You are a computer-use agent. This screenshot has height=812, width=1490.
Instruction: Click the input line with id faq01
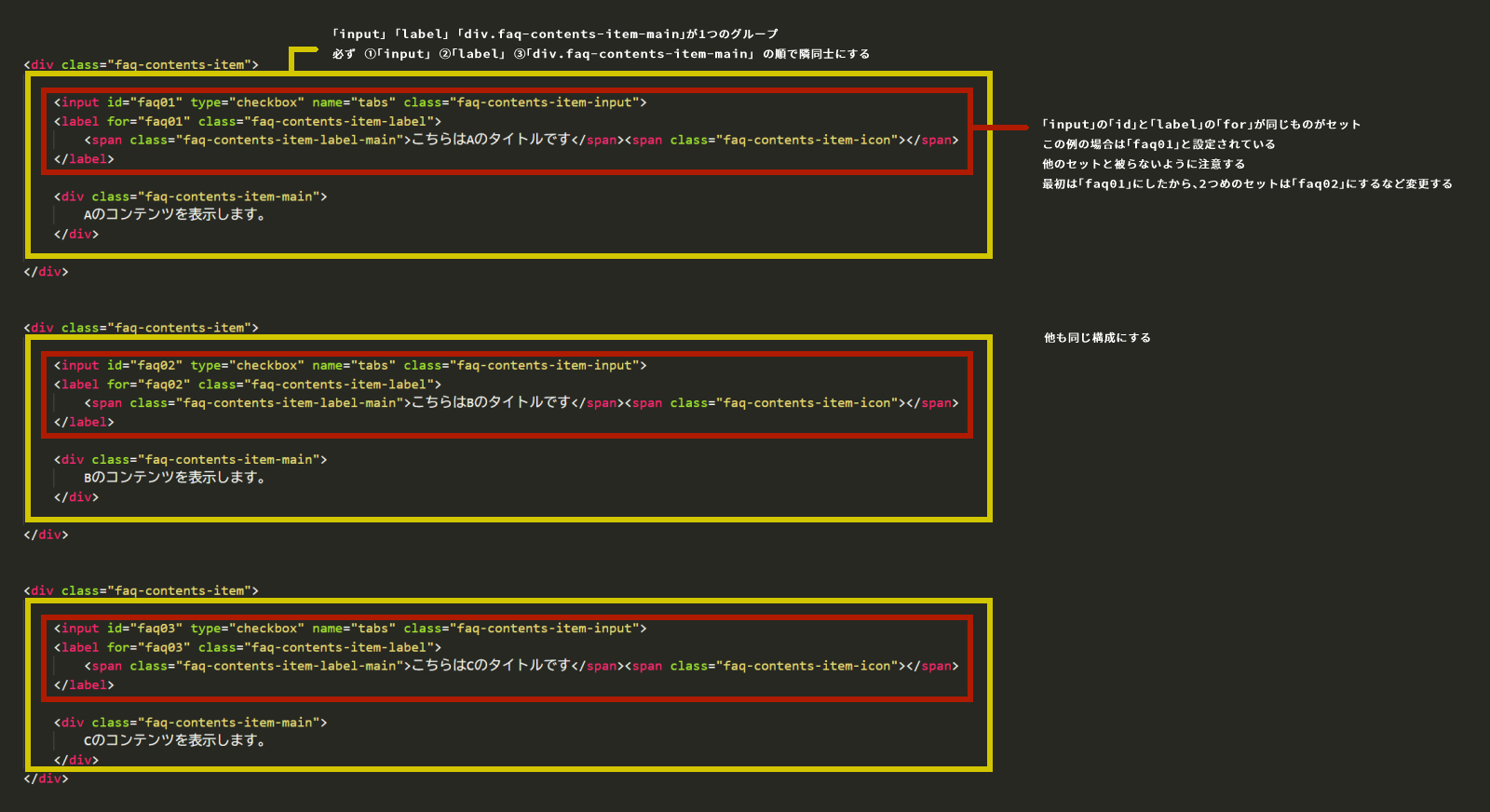click(349, 102)
